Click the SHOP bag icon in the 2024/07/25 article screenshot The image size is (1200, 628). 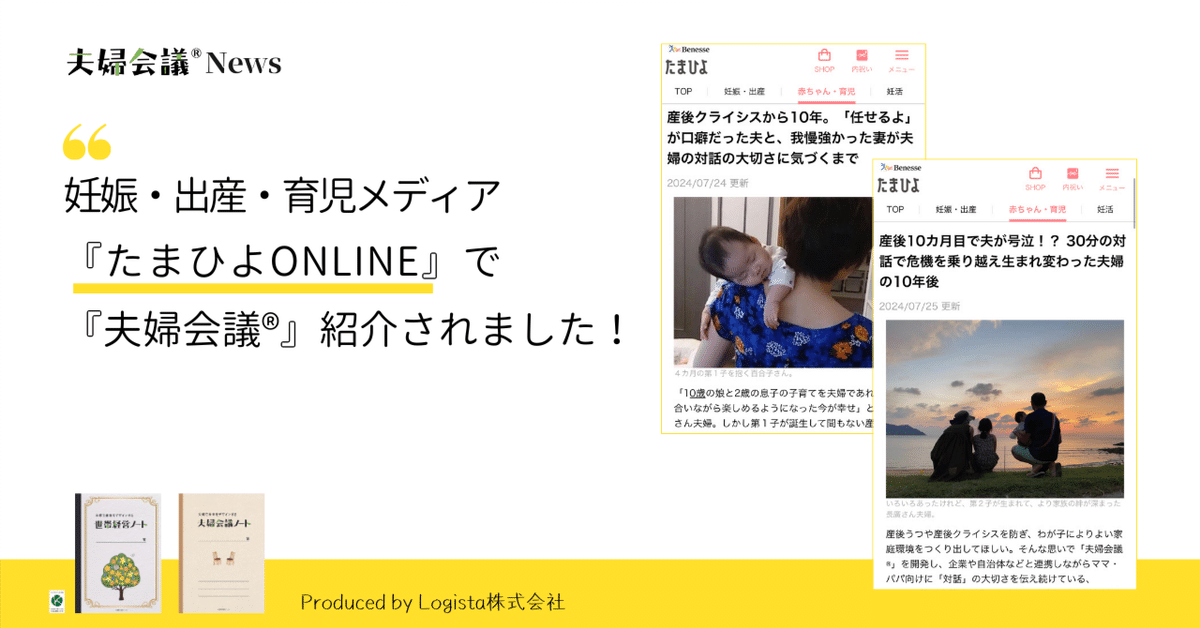(1035, 173)
